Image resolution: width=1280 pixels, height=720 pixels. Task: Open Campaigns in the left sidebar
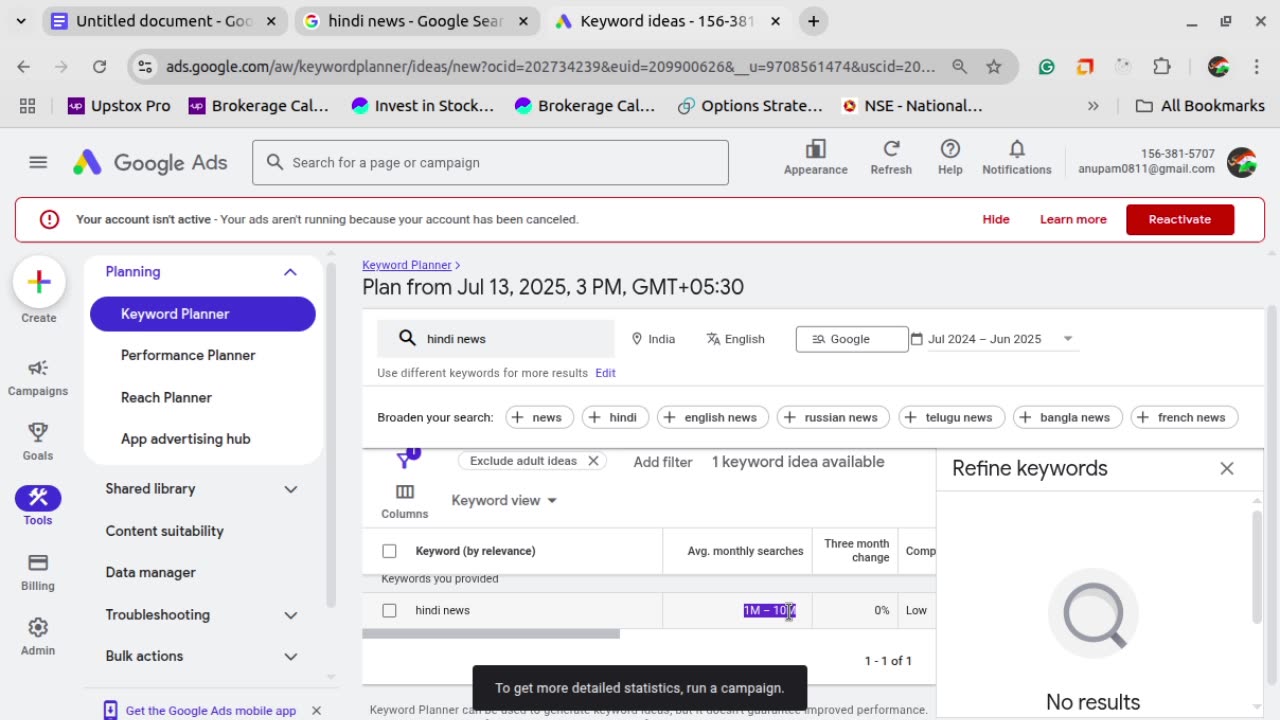click(38, 378)
